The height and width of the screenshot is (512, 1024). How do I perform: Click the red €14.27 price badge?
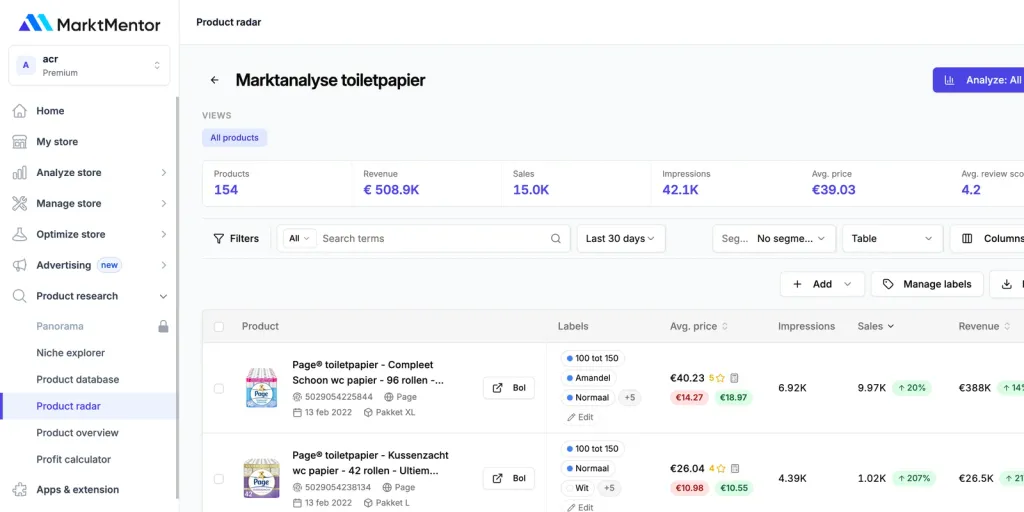click(689, 397)
